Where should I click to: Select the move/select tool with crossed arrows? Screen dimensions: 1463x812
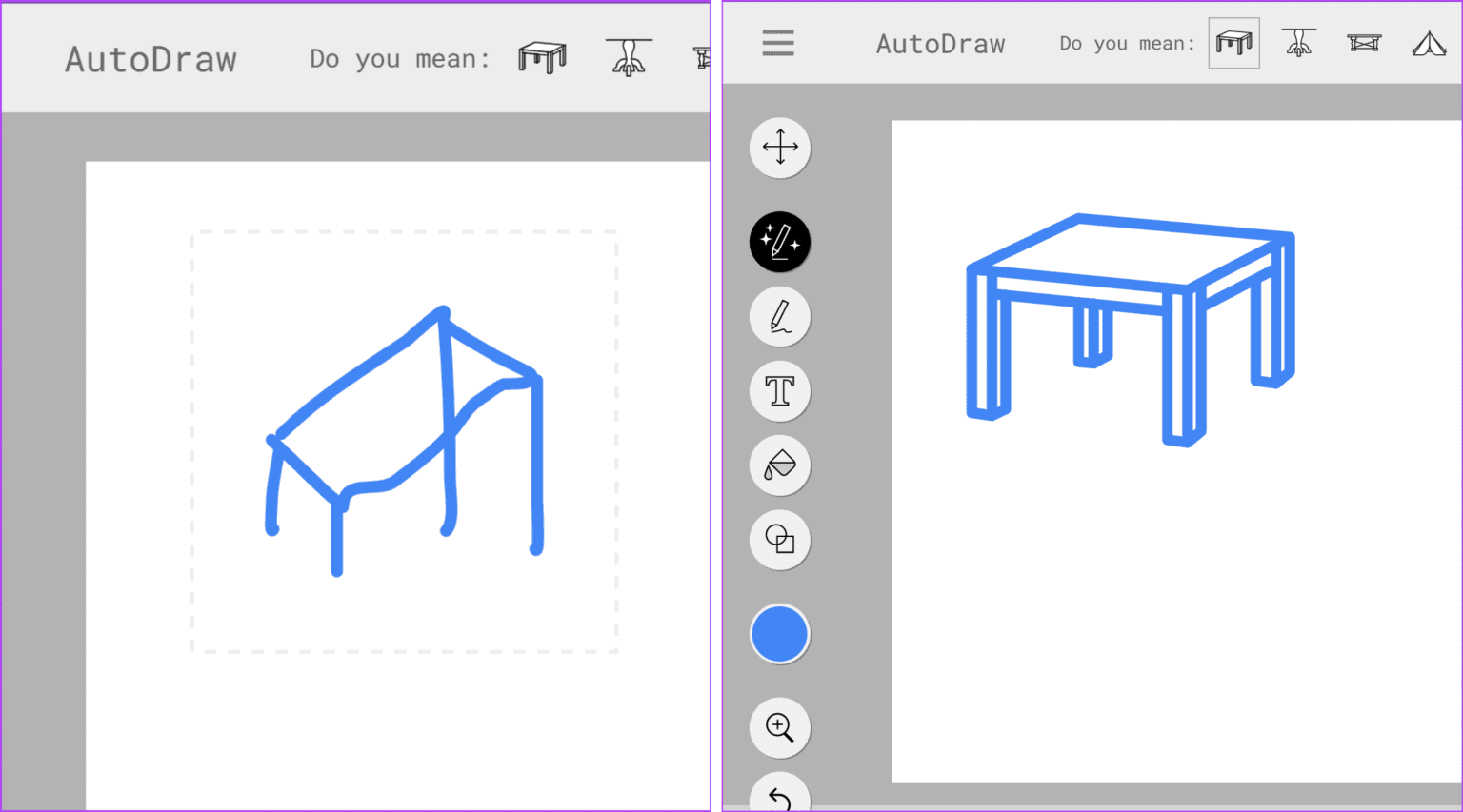(779, 148)
